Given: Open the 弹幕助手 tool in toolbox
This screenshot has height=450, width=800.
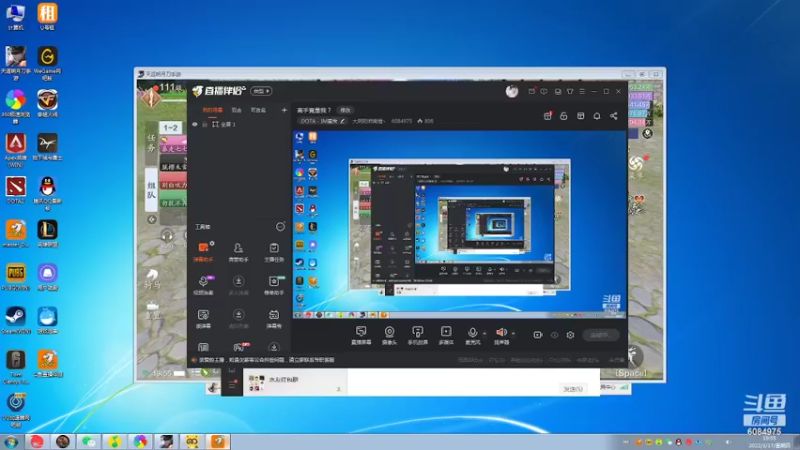Looking at the screenshot, I should pyautogui.click(x=203, y=252).
